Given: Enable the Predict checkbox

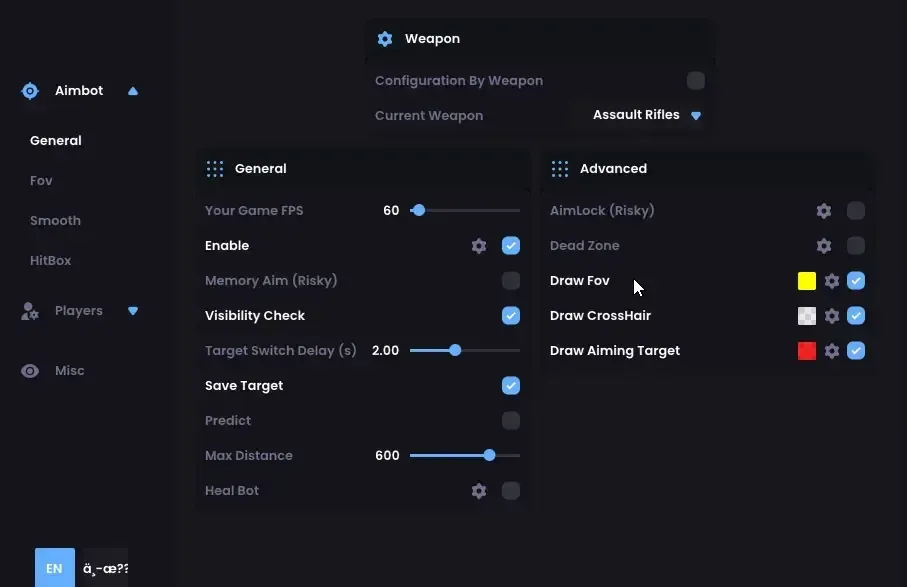Looking at the screenshot, I should click(x=511, y=420).
